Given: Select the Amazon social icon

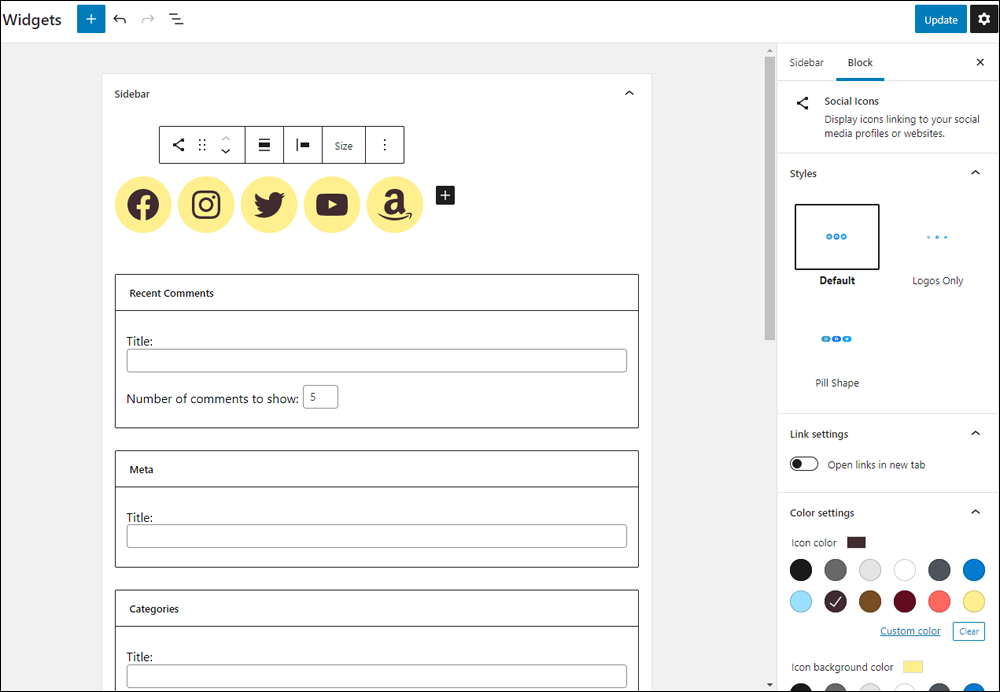Looking at the screenshot, I should tap(395, 205).
